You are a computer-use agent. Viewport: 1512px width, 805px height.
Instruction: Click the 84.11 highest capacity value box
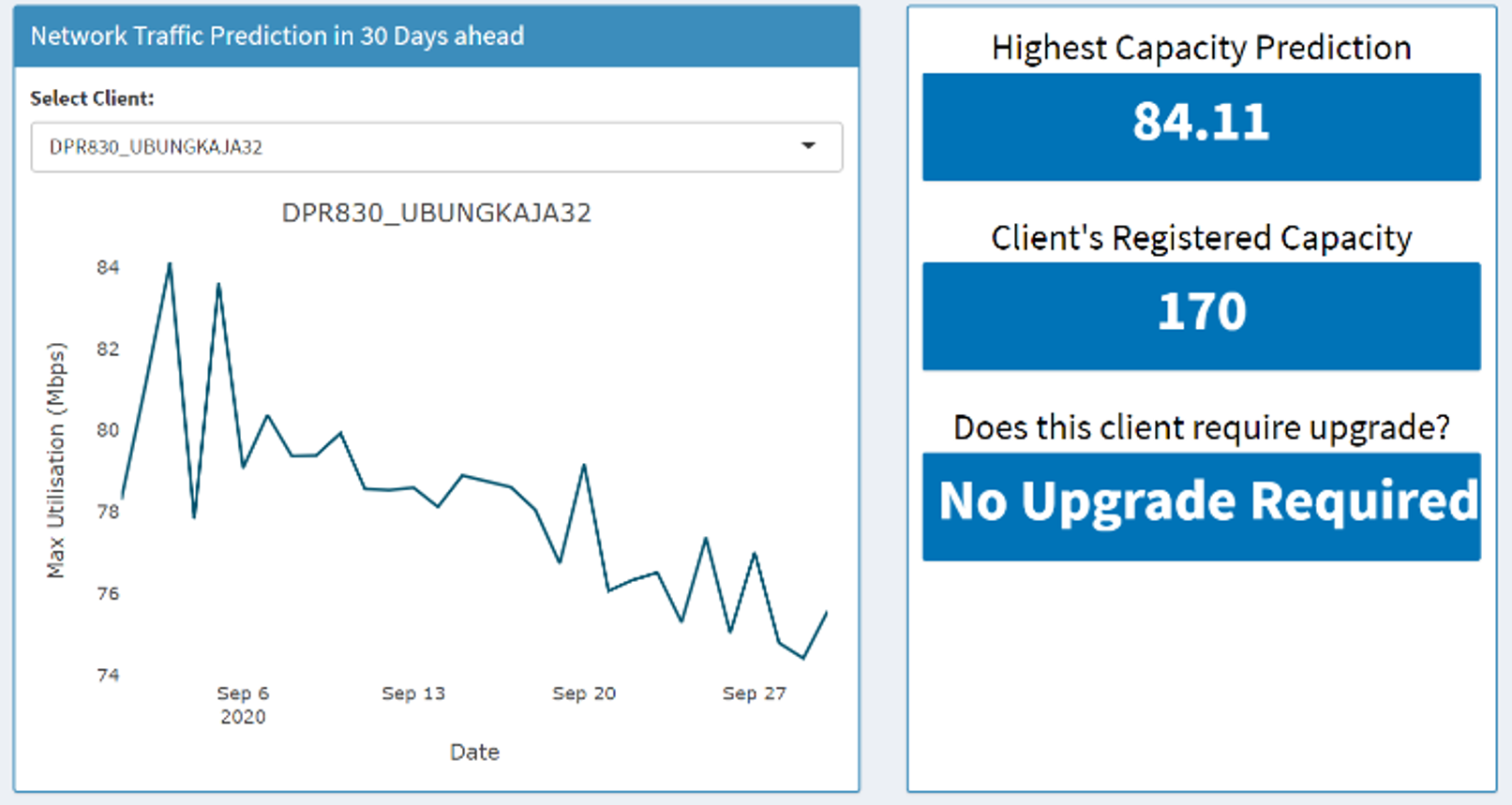(x=1202, y=127)
